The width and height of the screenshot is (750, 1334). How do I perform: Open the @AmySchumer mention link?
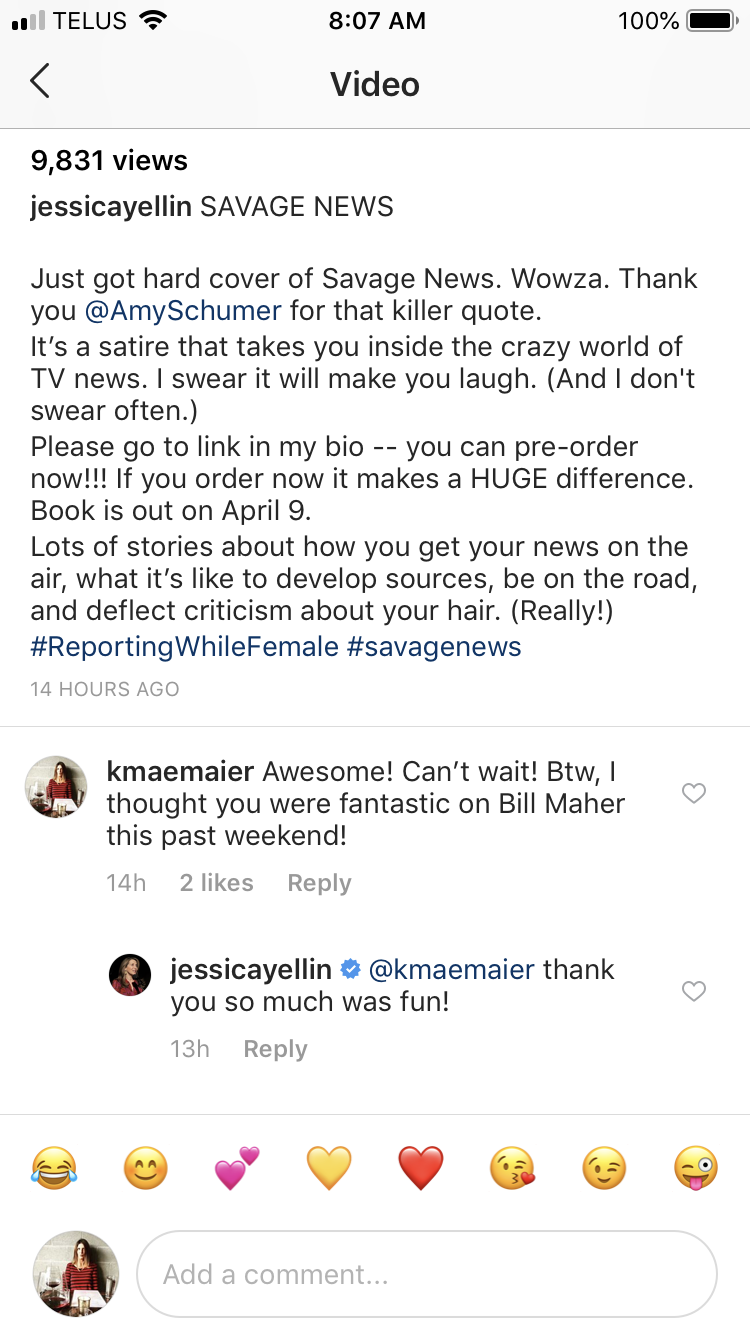tap(183, 311)
